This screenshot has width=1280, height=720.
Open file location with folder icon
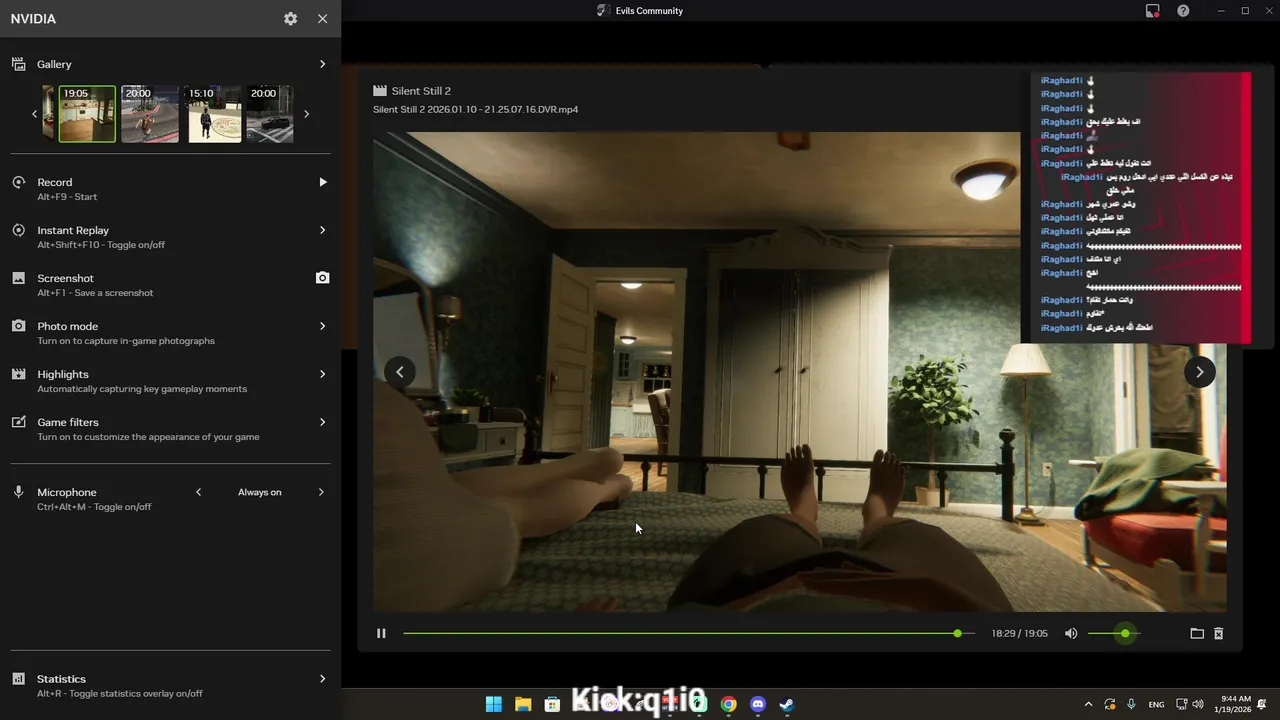[x=1197, y=633]
